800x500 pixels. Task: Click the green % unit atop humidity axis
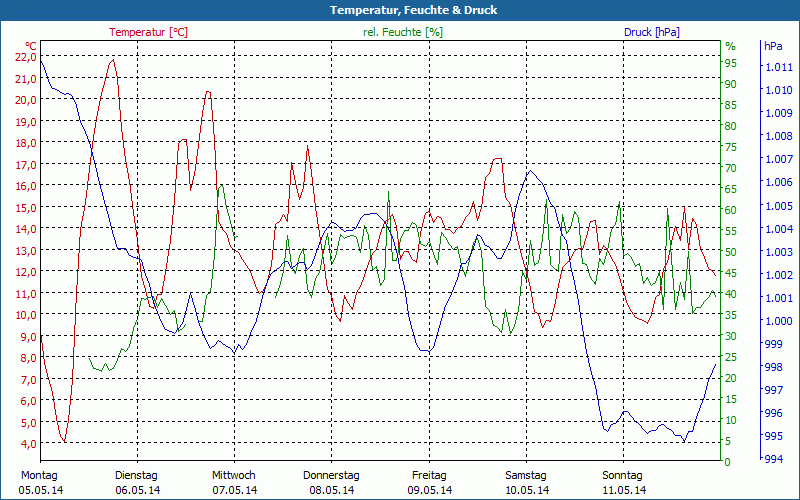pos(730,46)
